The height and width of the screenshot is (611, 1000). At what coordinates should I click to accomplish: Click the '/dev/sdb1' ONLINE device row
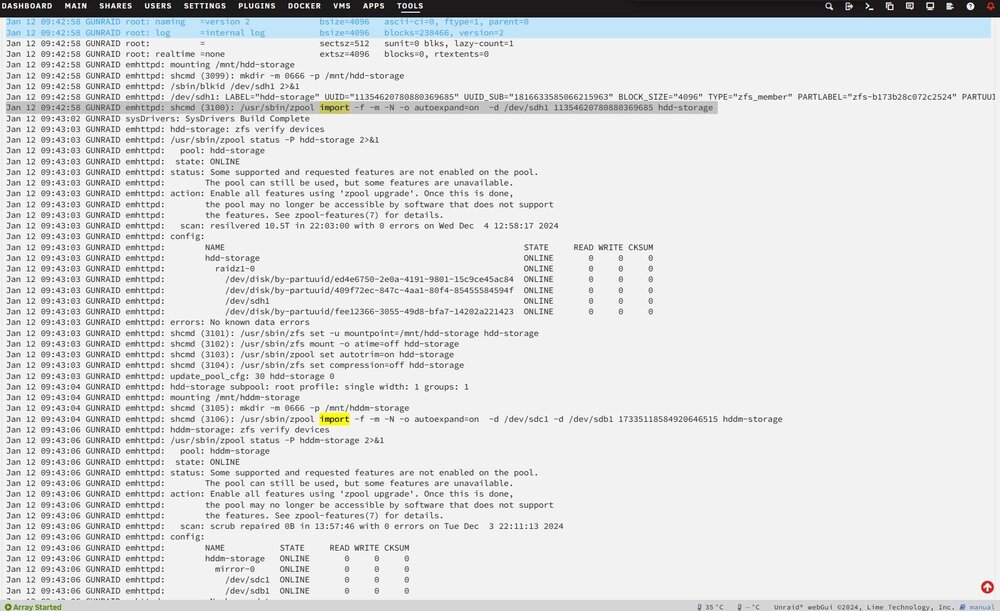(x=207, y=591)
